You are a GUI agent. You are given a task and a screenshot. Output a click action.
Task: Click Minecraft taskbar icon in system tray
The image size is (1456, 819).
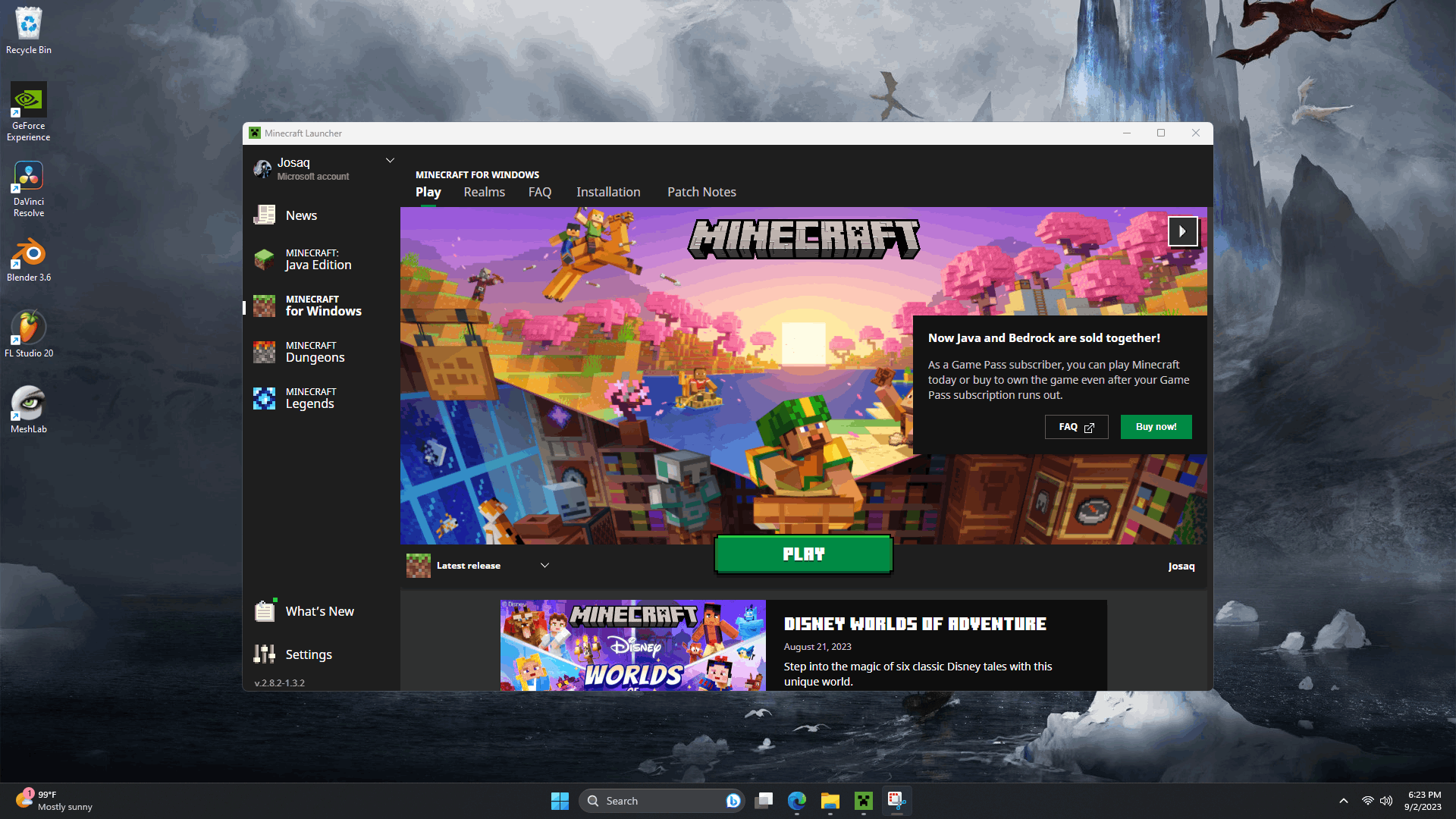pos(862,800)
